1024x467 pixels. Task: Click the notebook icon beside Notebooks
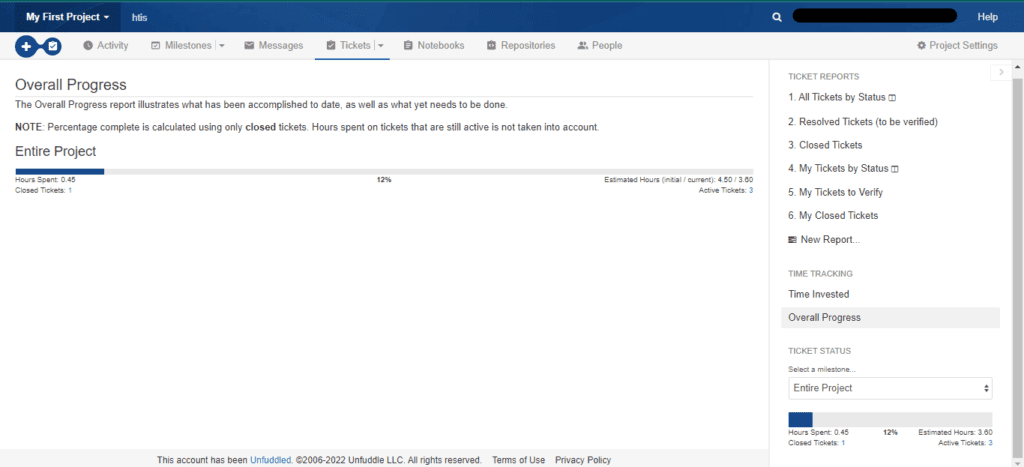point(408,46)
